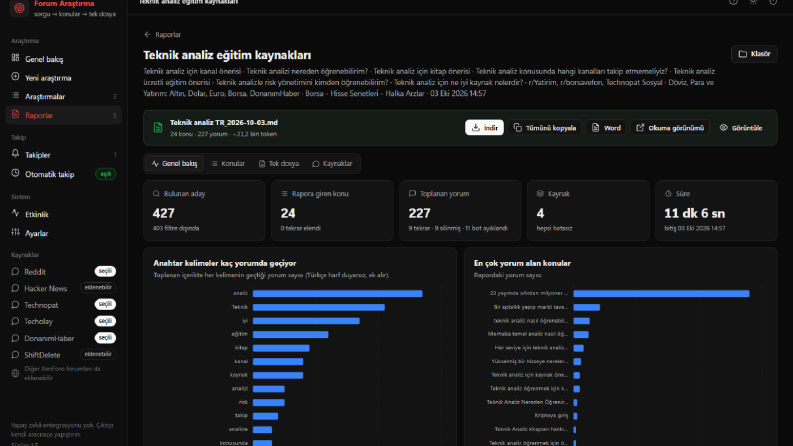Screen dimensions: 793x446
Task: Click the Forum Araştırma logo icon
Action: coord(19,8)
